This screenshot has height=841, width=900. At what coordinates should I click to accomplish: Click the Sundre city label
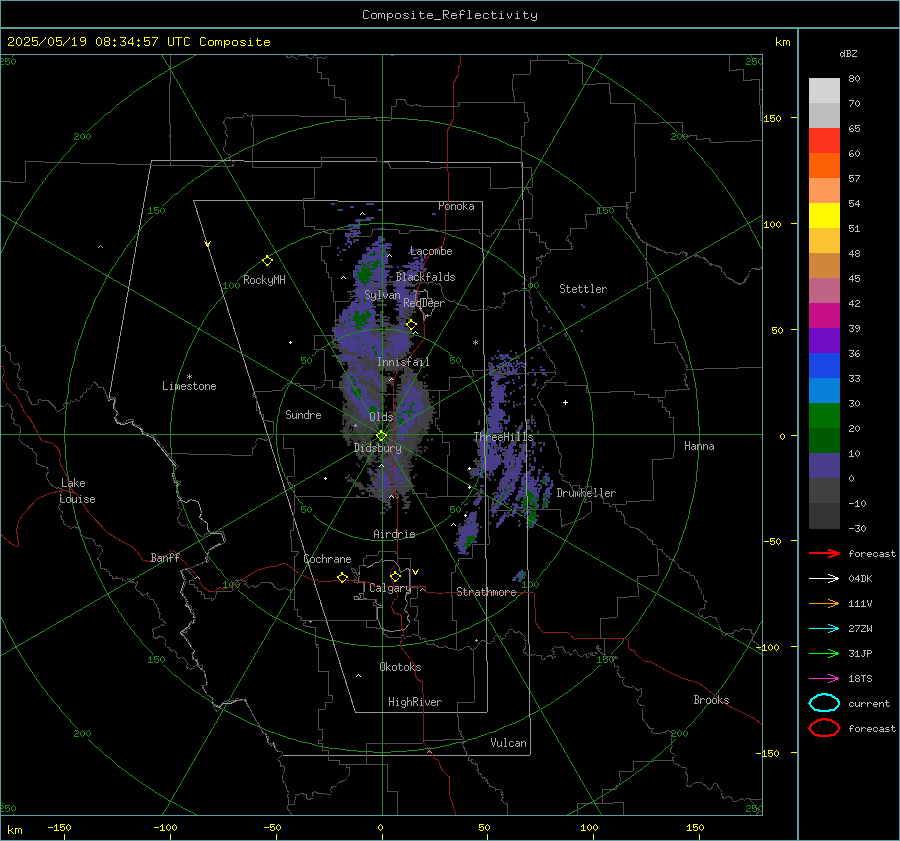point(303,414)
